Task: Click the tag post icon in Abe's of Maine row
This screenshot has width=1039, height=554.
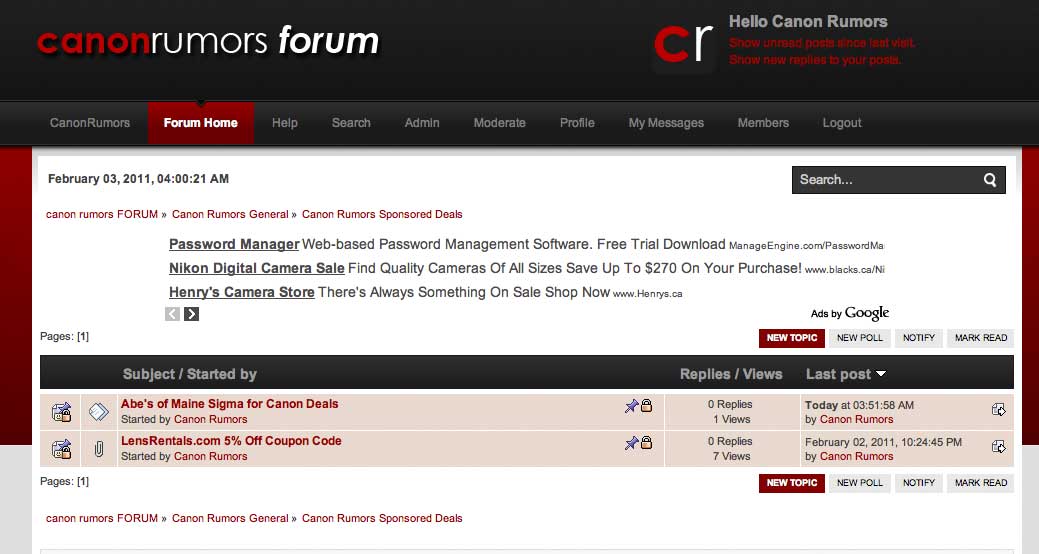Action: point(99,412)
